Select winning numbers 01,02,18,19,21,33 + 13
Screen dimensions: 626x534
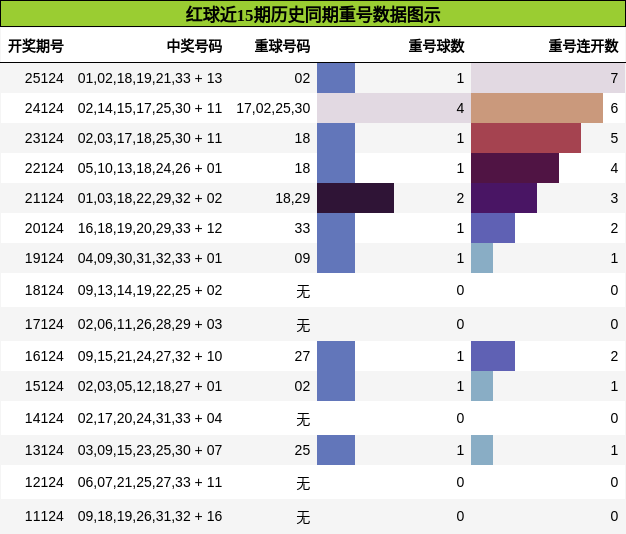tap(150, 78)
